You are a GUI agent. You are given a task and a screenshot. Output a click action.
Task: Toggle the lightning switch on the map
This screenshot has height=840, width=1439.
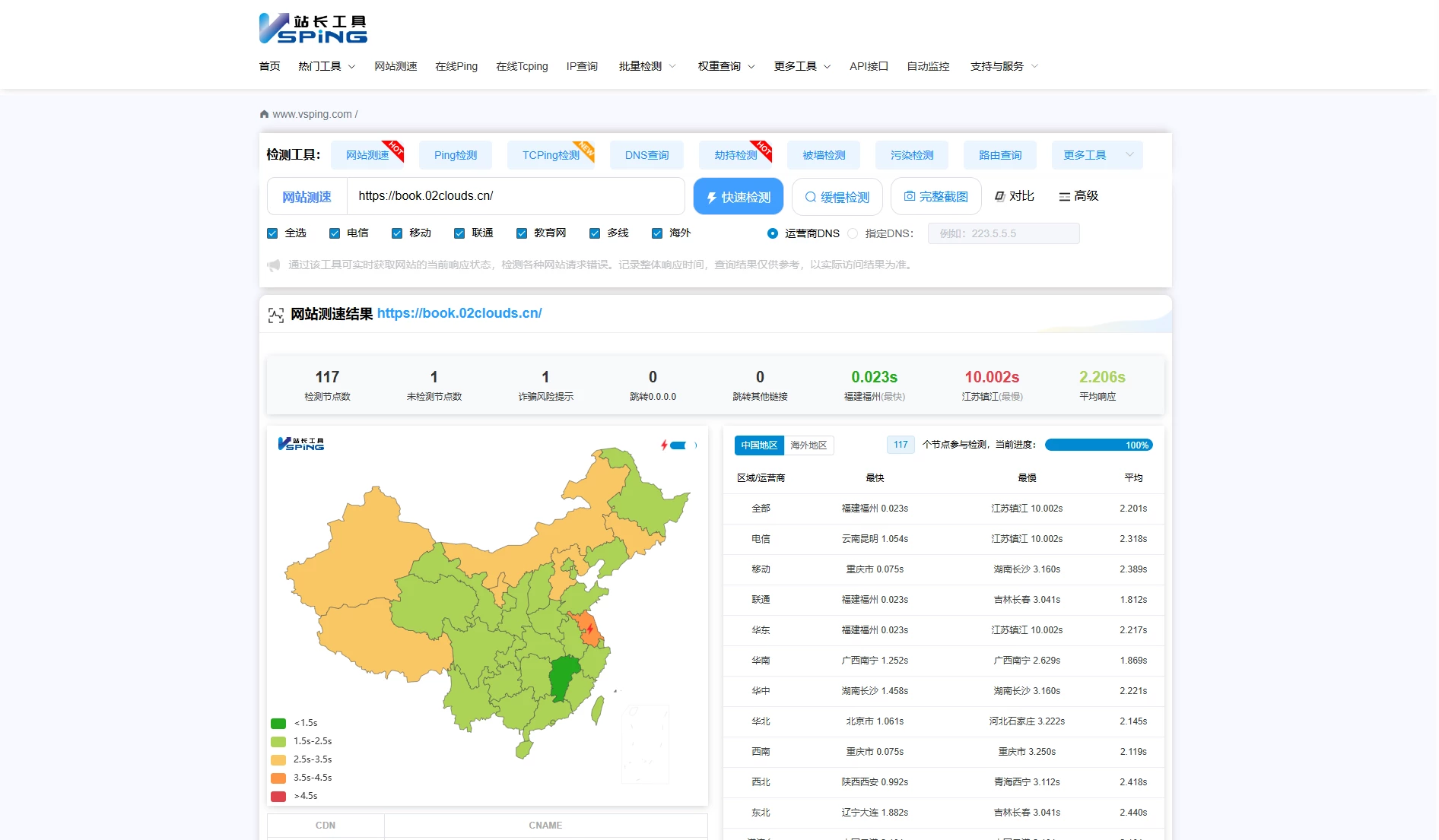(x=681, y=445)
